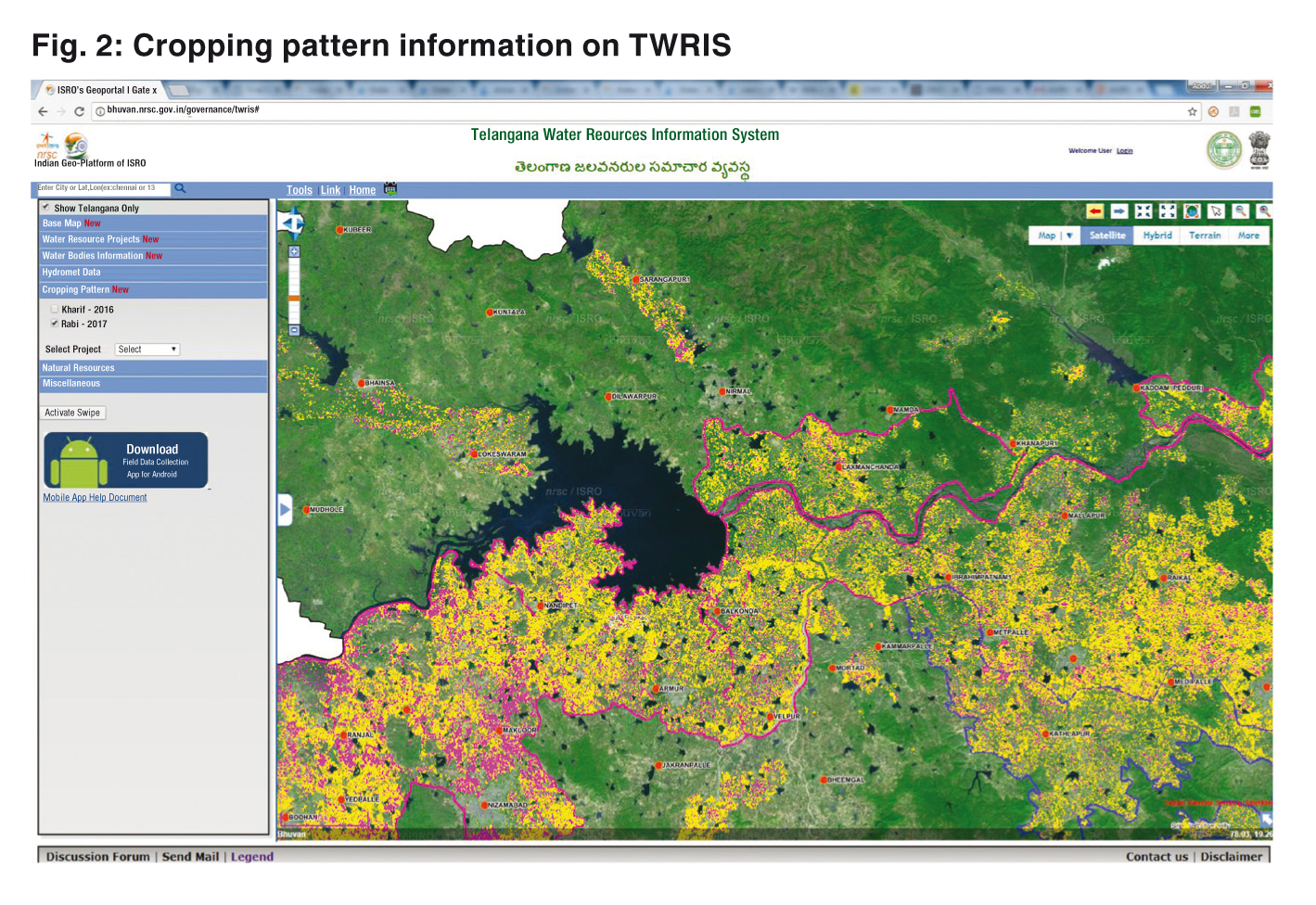Click the METPALLE place marker
Viewport: 1316px width, 905px height.
990,632
